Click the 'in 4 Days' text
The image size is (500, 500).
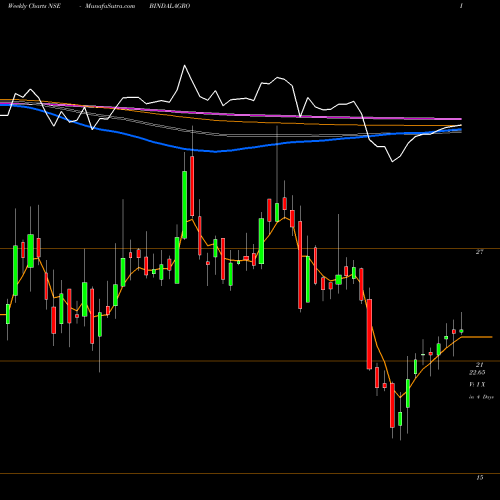[x=481, y=397]
